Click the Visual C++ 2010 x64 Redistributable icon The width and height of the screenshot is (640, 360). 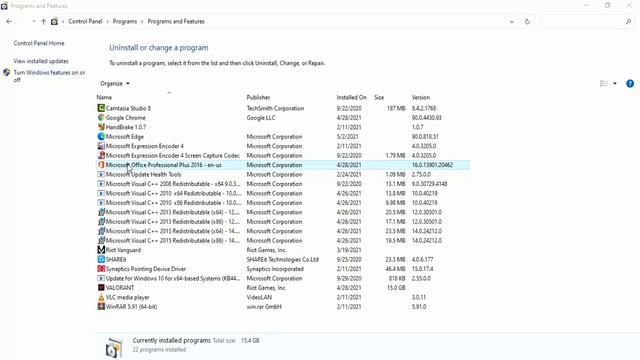coord(101,193)
